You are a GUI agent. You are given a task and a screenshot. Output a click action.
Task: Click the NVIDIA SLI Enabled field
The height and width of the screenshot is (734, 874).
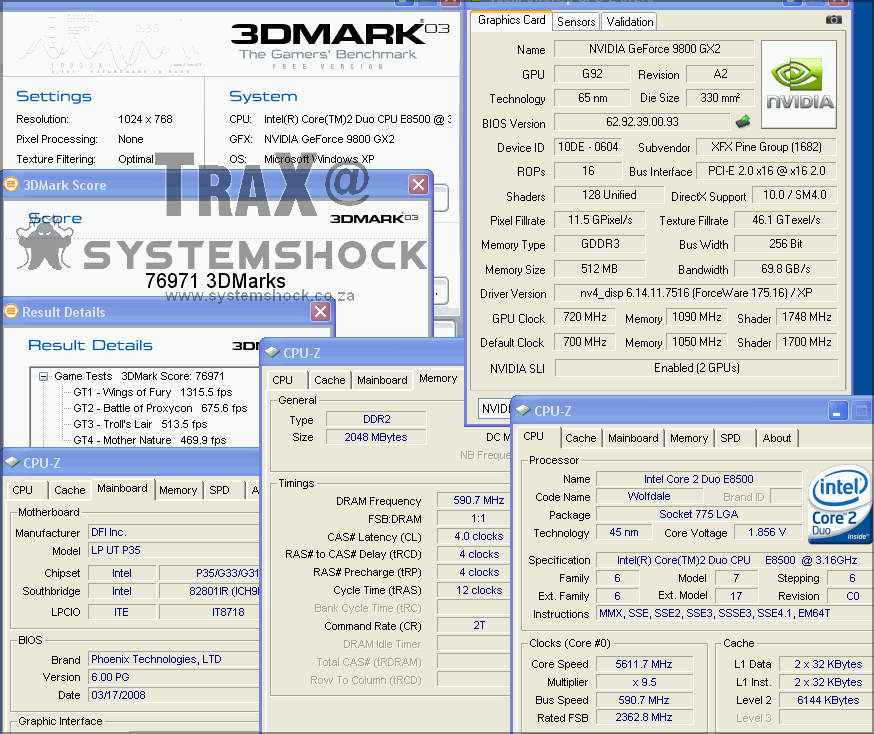[x=696, y=368]
